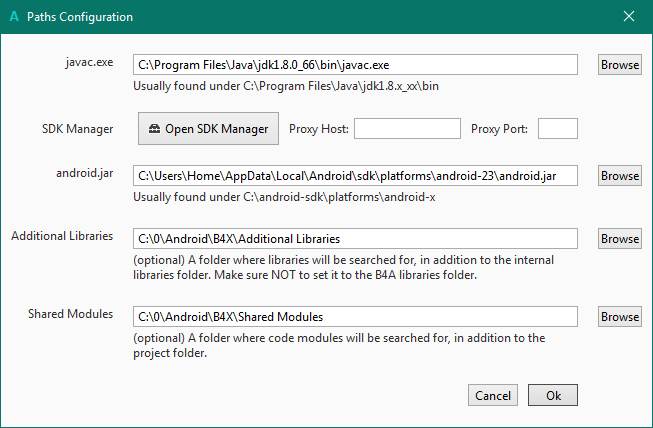This screenshot has width=653, height=428.
Task: Click the Additional Libraries folder field
Action: [x=355, y=239]
